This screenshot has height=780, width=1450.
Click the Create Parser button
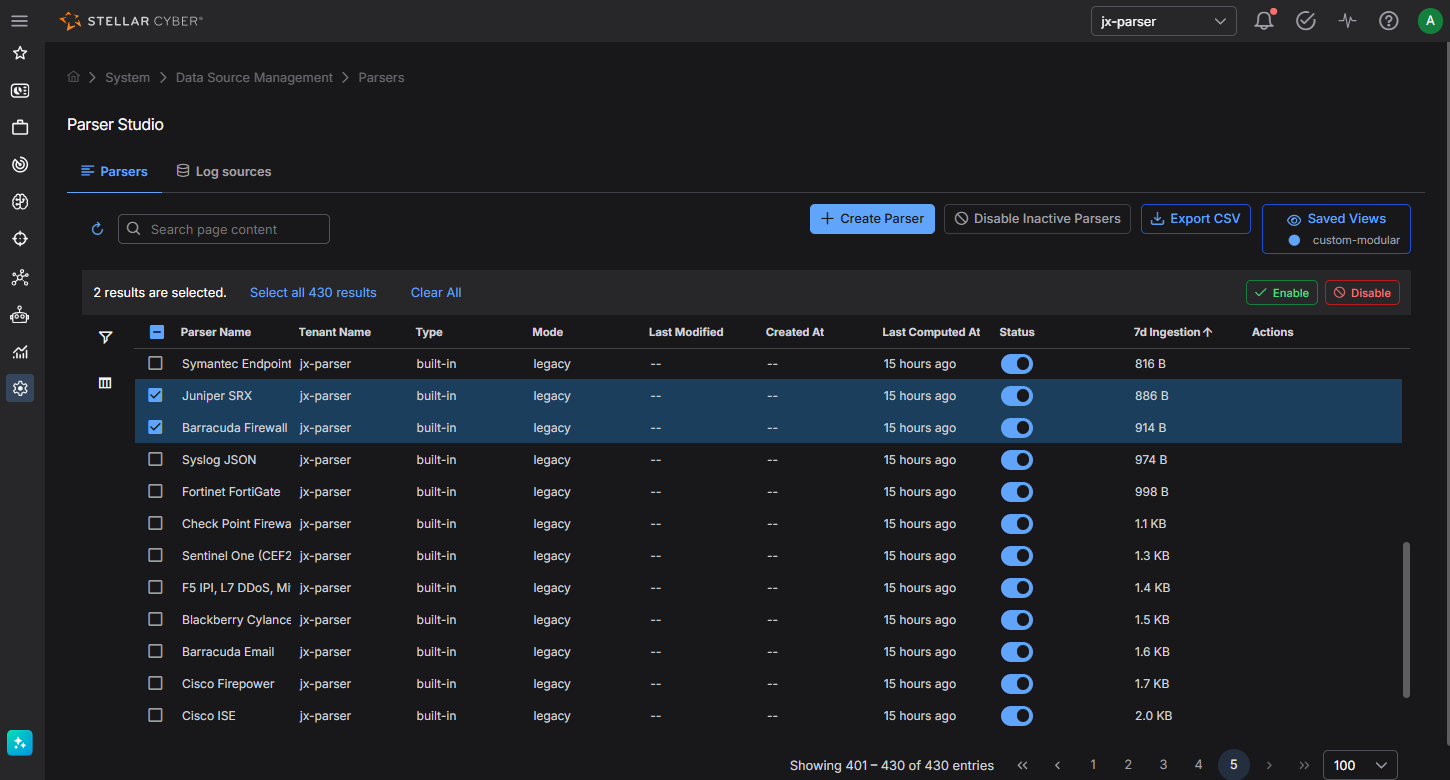(x=872, y=219)
